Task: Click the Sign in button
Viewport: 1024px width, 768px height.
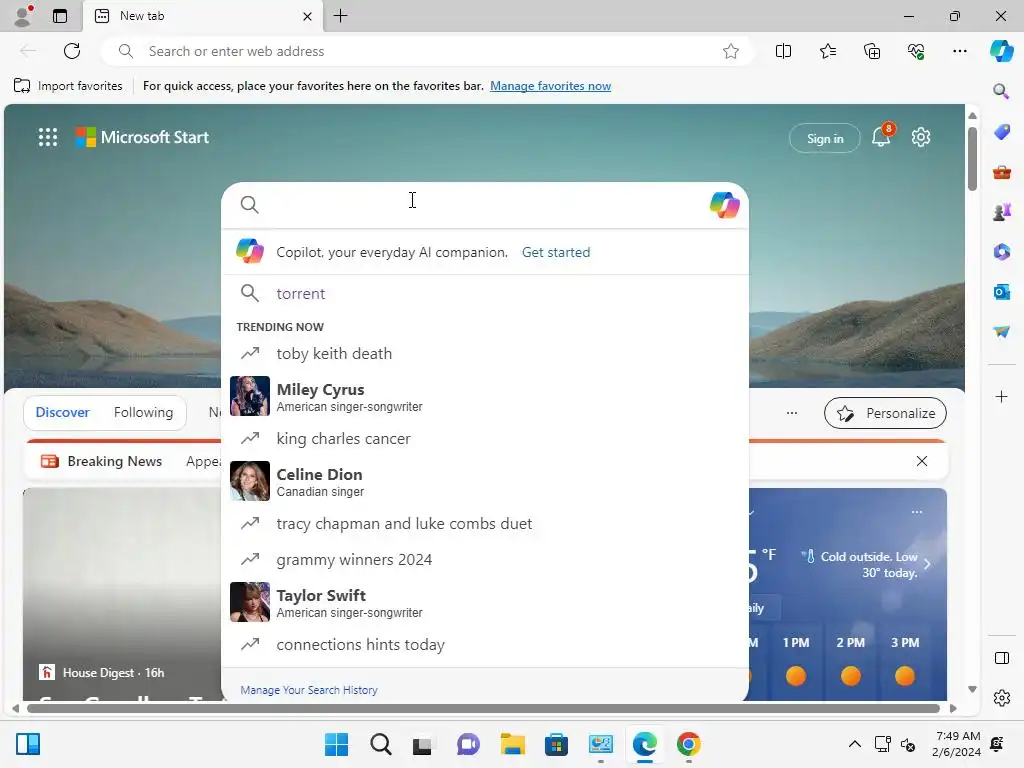Action: click(825, 138)
